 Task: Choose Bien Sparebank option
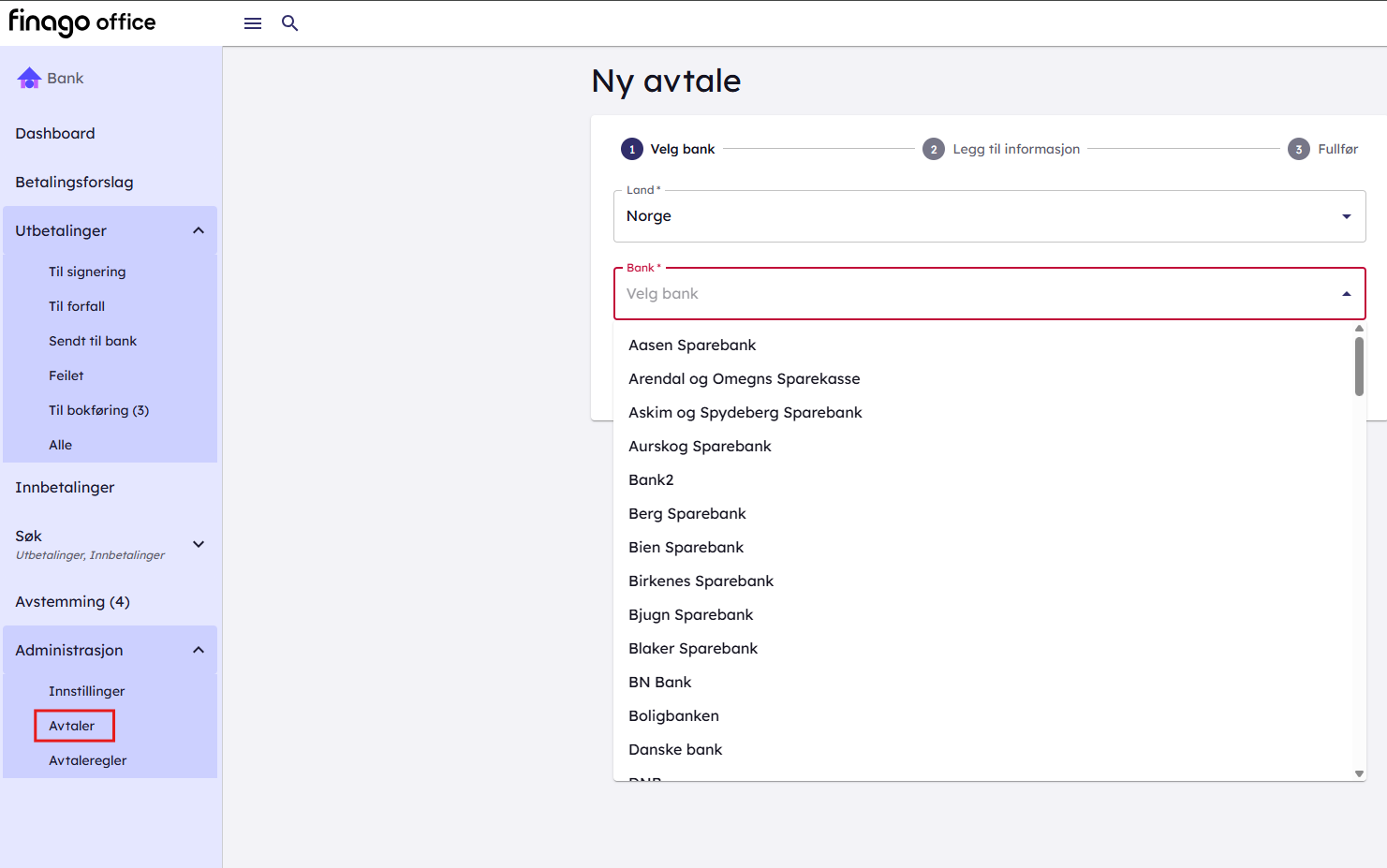point(686,547)
